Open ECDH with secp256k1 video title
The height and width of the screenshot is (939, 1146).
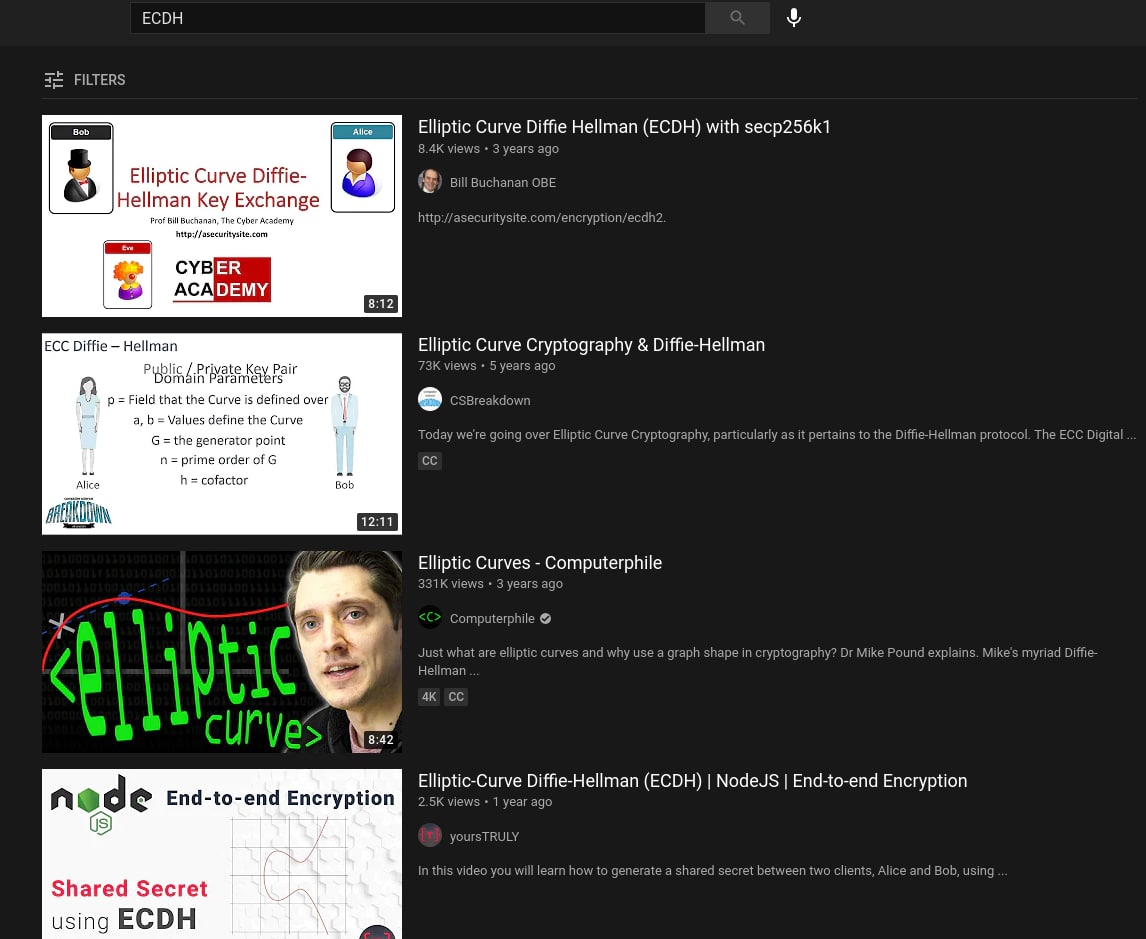624,127
